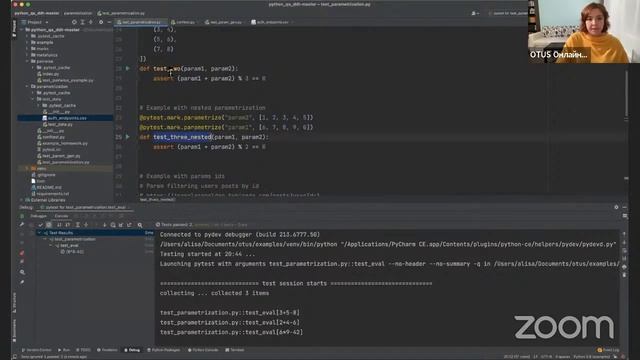Select opened file in Project panel
The image size is (640, 360).
point(74,22)
